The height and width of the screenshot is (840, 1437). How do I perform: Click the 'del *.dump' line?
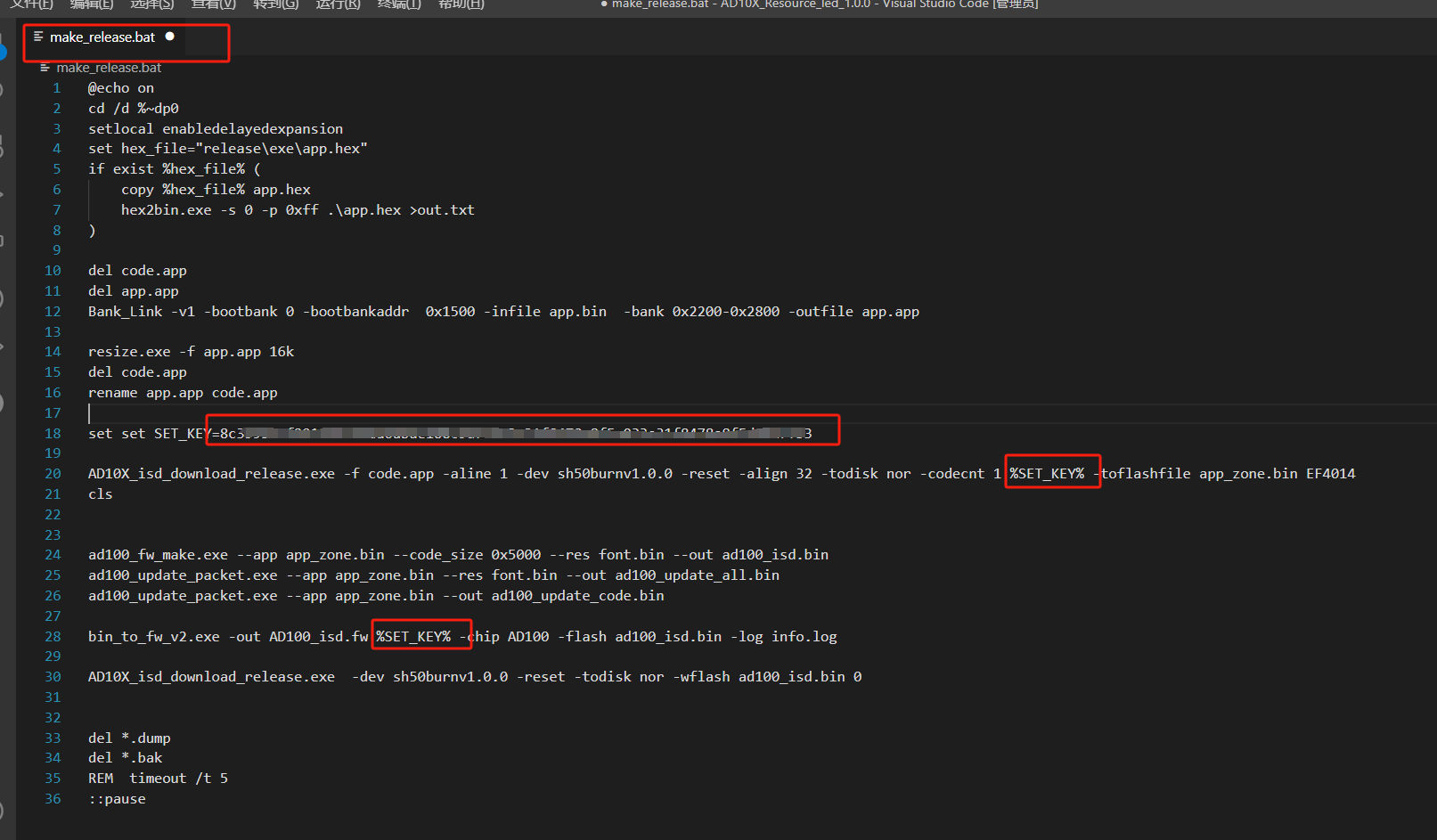(x=129, y=738)
